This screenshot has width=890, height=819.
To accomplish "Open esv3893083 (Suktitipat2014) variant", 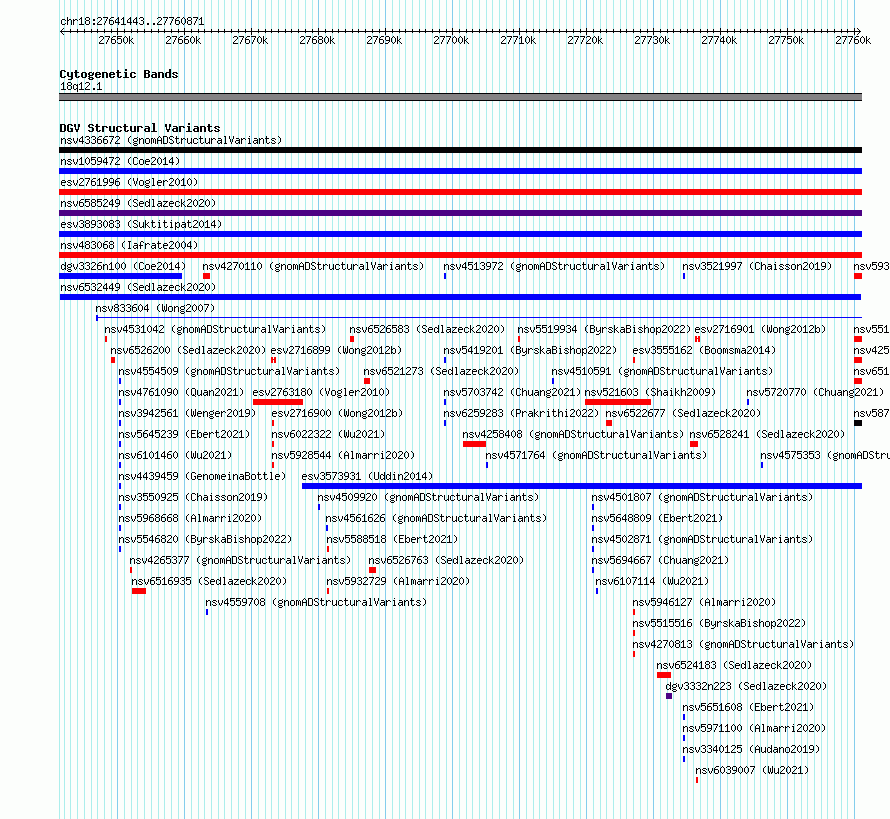I will pyautogui.click(x=141, y=224).
